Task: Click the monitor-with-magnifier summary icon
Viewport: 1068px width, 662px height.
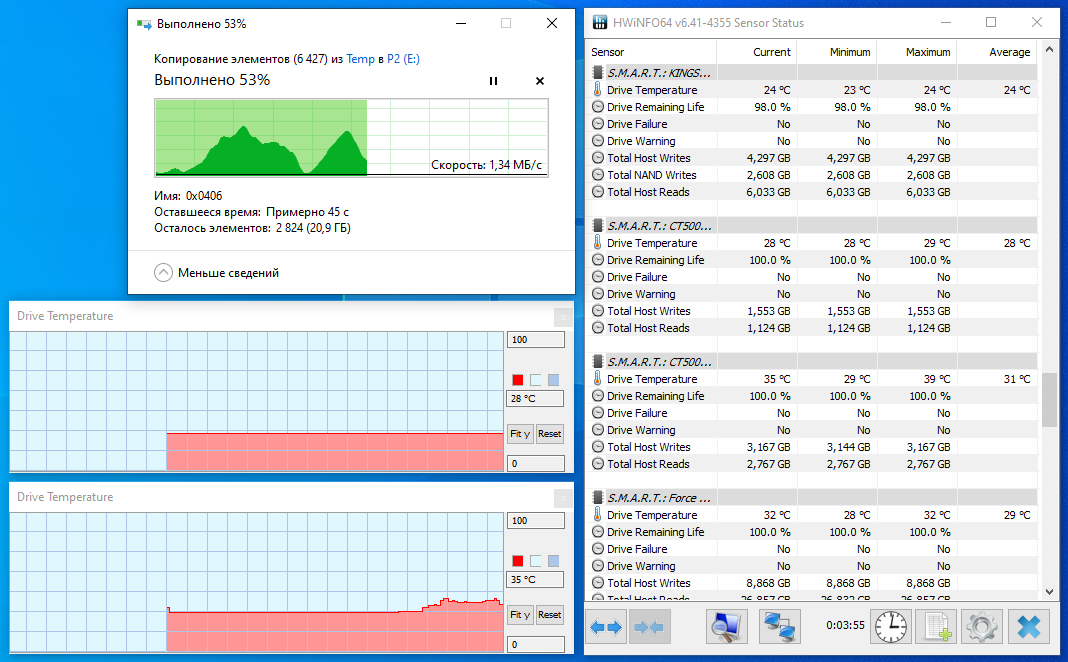Action: (x=726, y=626)
